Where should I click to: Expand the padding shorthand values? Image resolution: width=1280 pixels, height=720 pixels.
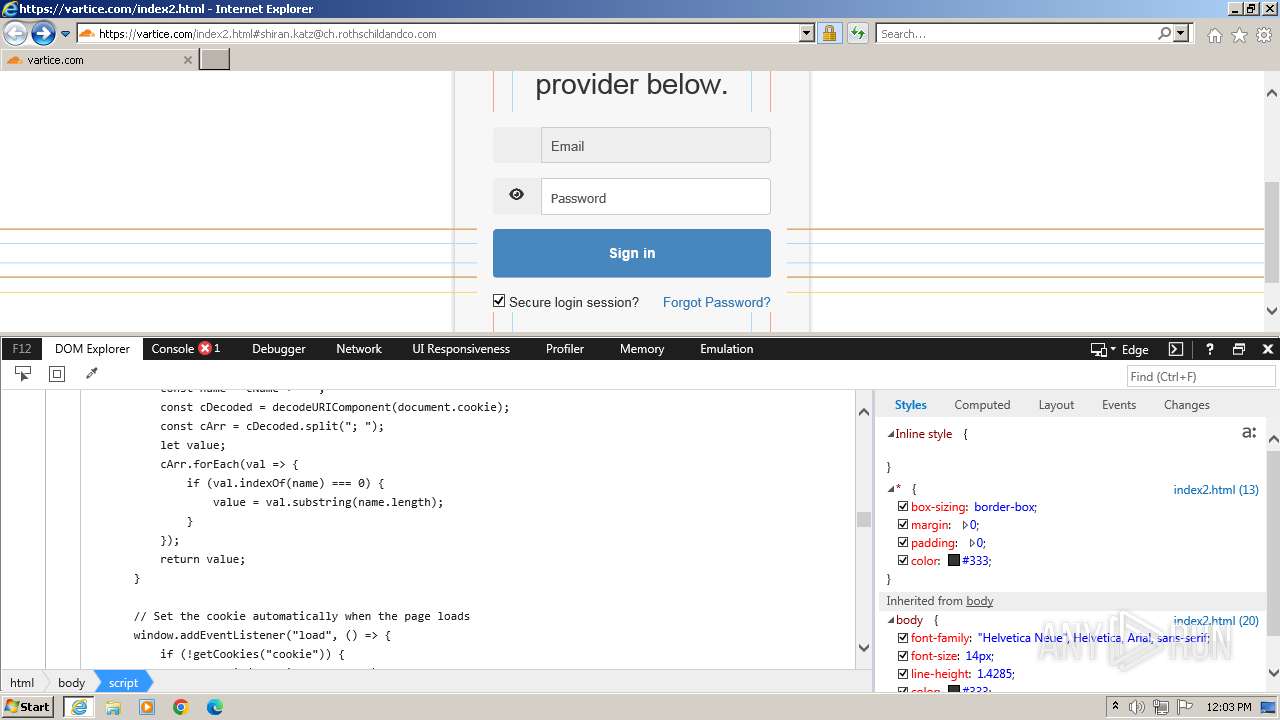973,543
